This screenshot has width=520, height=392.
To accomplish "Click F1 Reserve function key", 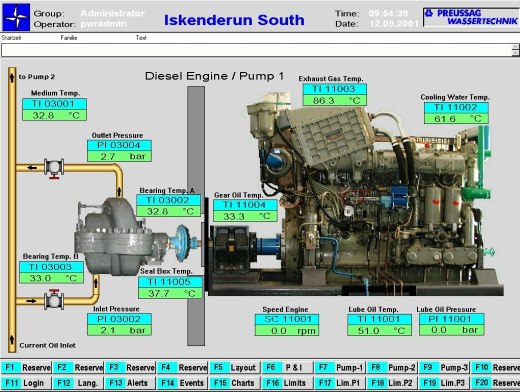I will click(x=26, y=367).
